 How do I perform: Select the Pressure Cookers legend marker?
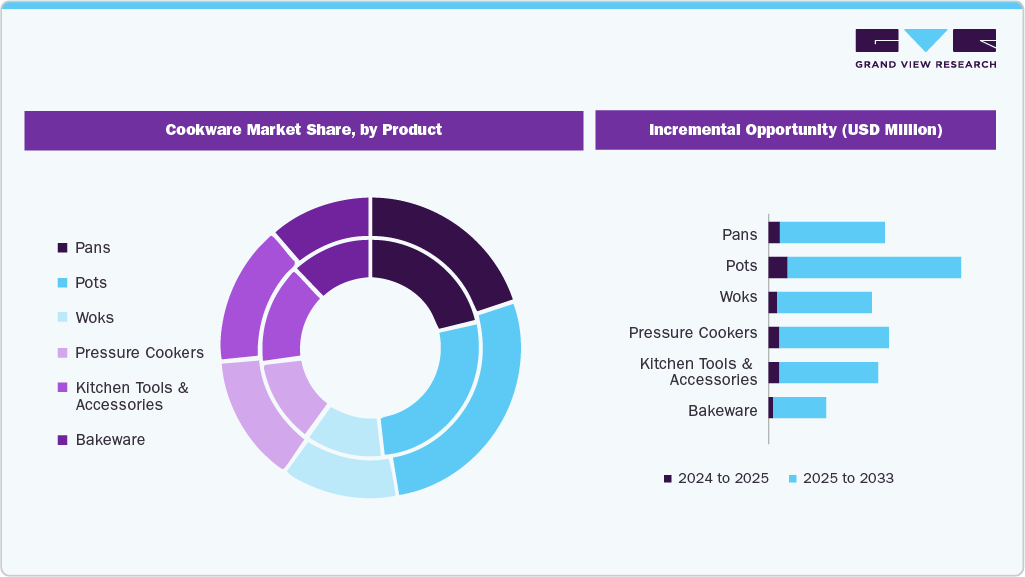(60, 352)
